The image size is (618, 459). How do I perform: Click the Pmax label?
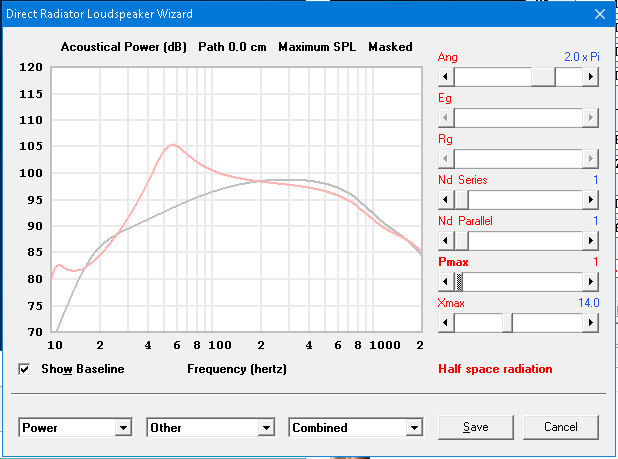(453, 262)
